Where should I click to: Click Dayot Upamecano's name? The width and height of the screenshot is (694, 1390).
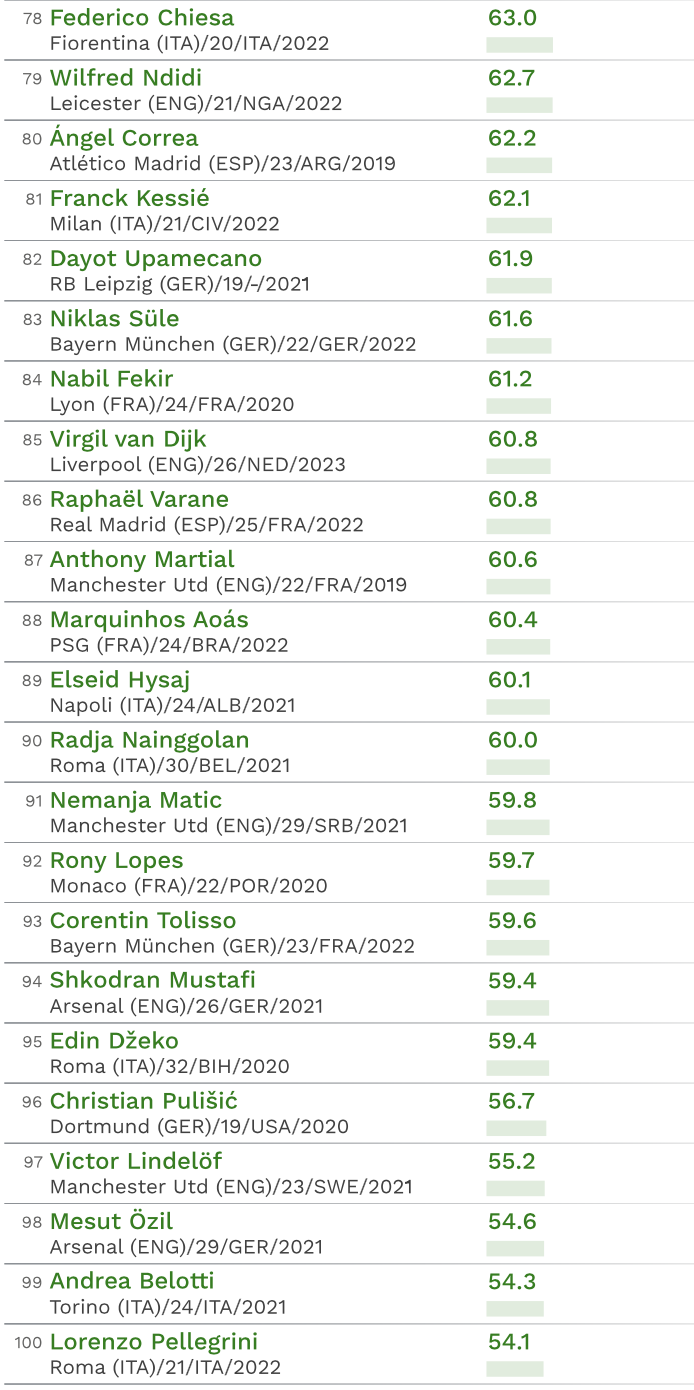pos(155,259)
